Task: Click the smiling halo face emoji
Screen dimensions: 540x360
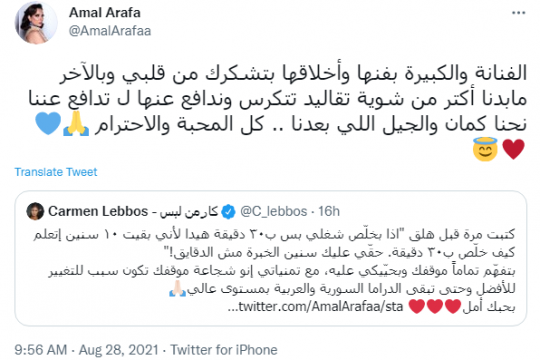Action: pyautogui.click(x=485, y=149)
